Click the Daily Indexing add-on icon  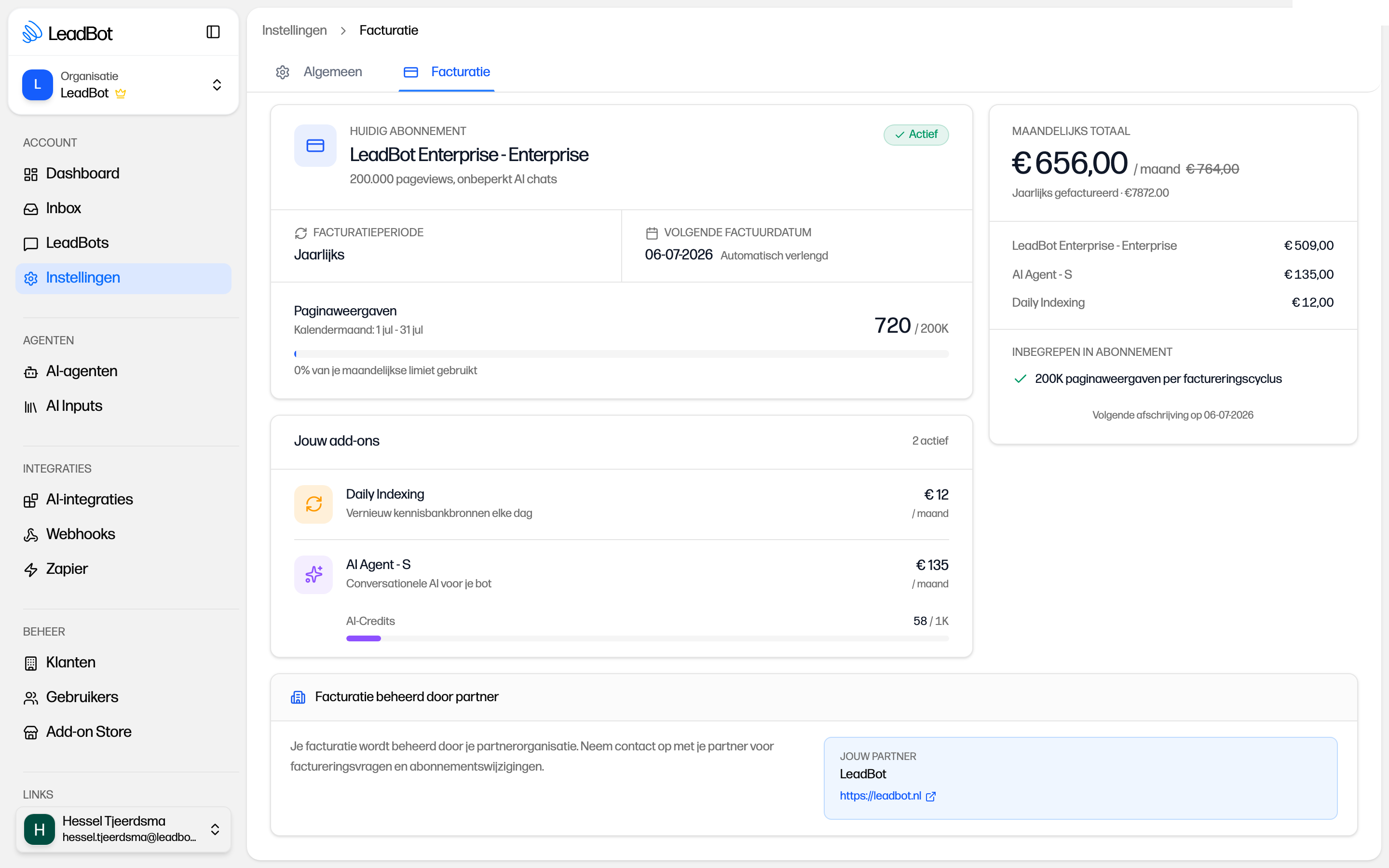point(313,504)
